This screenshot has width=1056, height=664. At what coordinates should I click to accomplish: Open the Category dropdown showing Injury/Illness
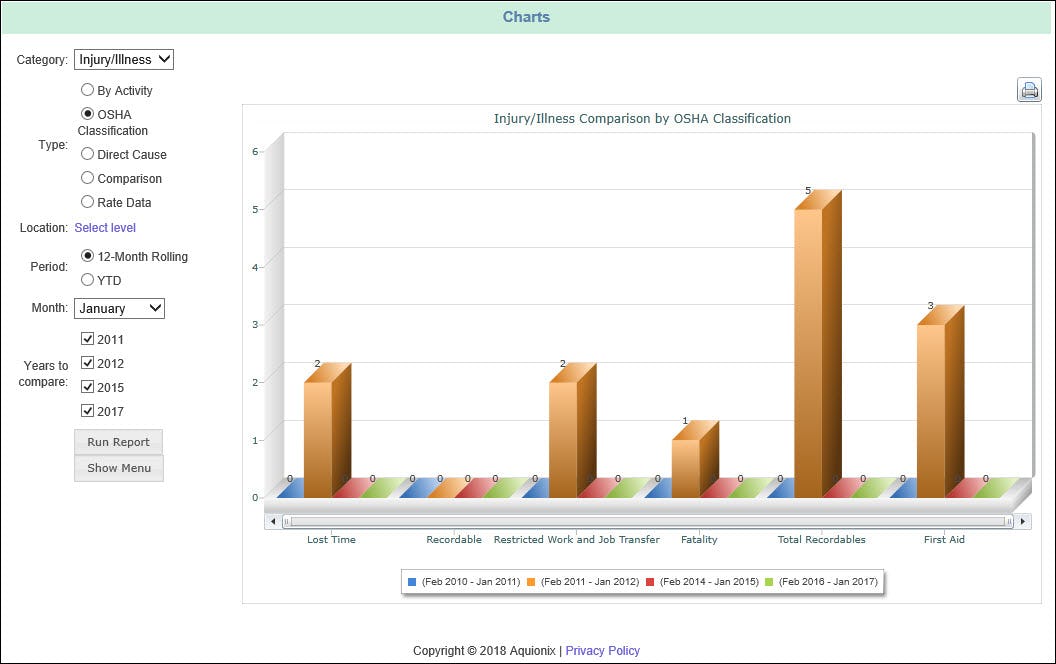pos(123,59)
